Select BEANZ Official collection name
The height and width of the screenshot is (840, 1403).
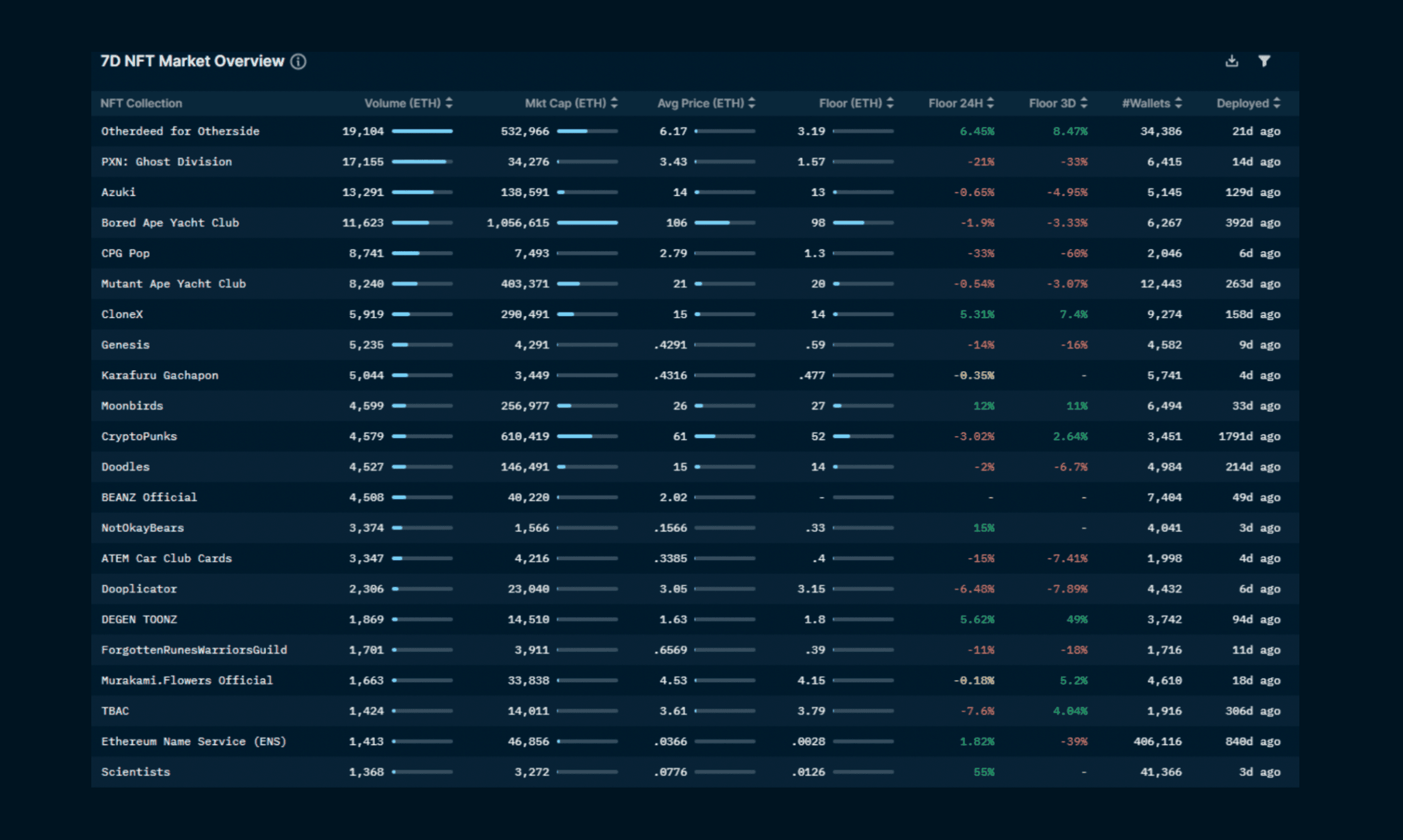coord(149,498)
